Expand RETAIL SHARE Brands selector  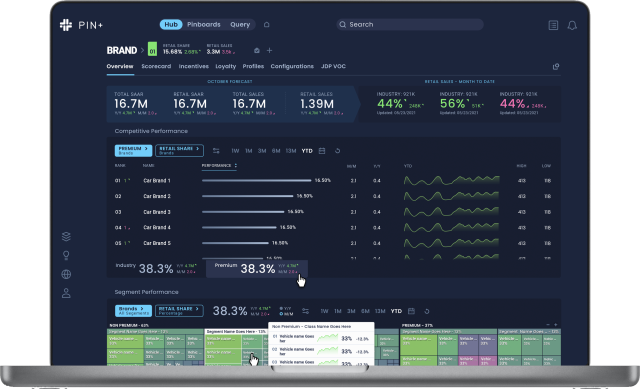pos(179,151)
